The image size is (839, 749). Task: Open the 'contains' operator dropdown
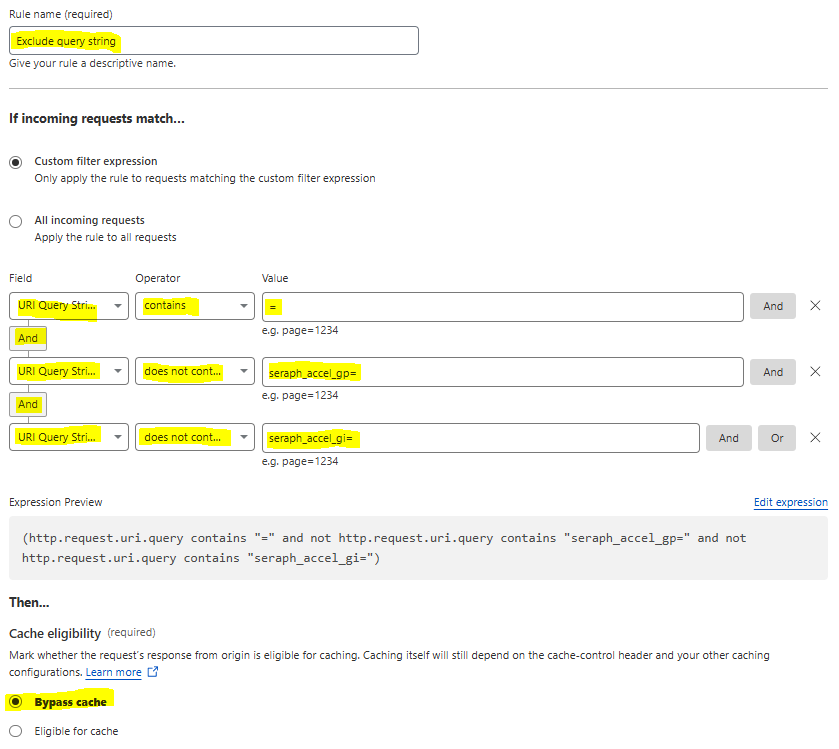(195, 306)
